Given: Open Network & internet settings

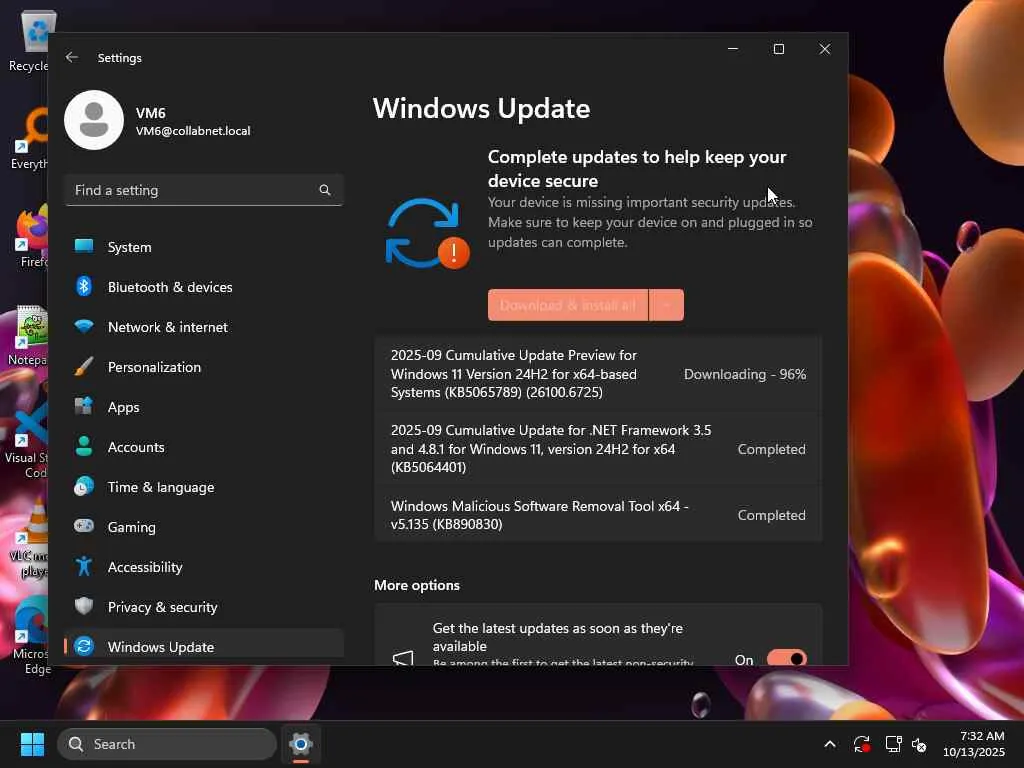Looking at the screenshot, I should [x=204, y=327].
